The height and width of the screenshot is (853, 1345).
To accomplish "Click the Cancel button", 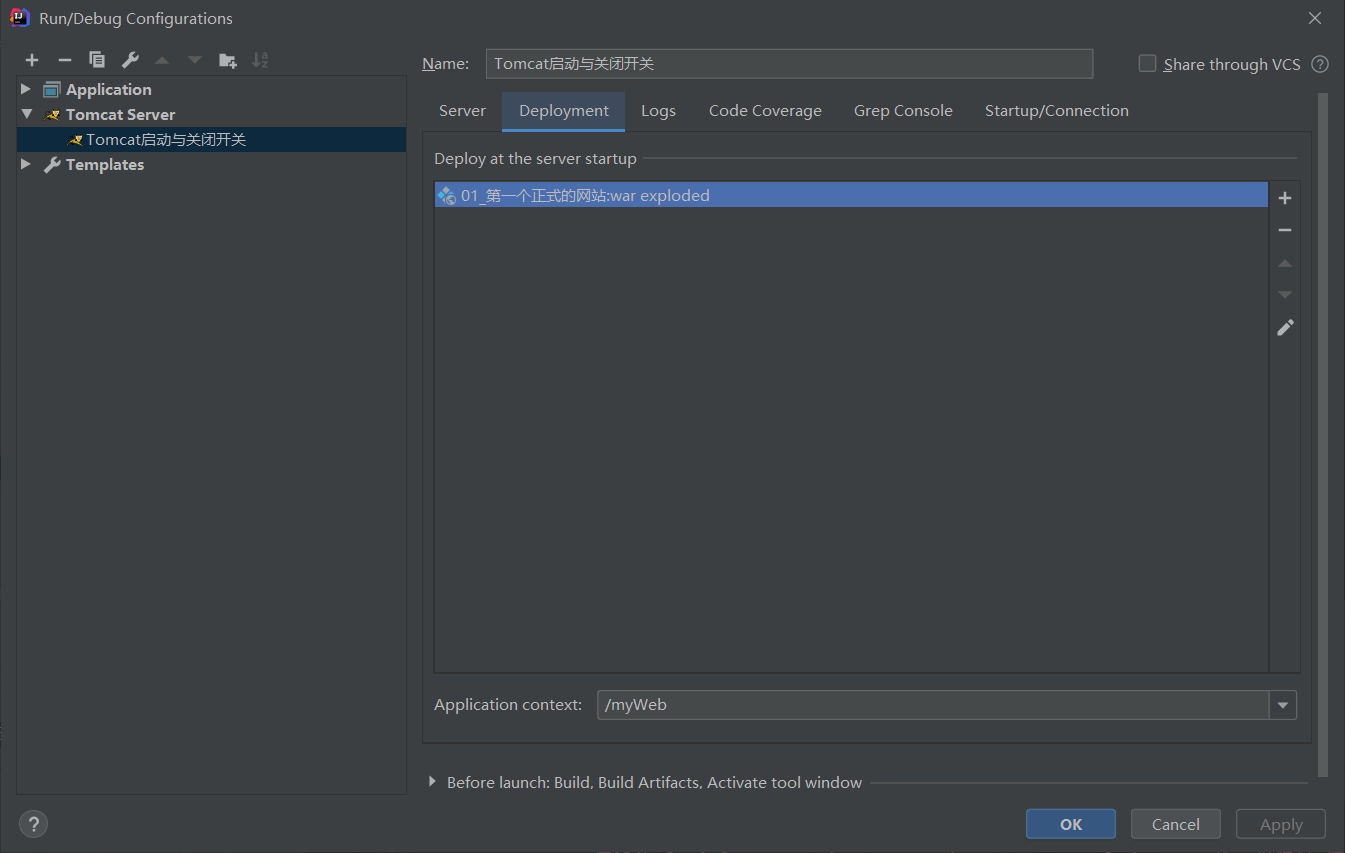I will [x=1176, y=824].
